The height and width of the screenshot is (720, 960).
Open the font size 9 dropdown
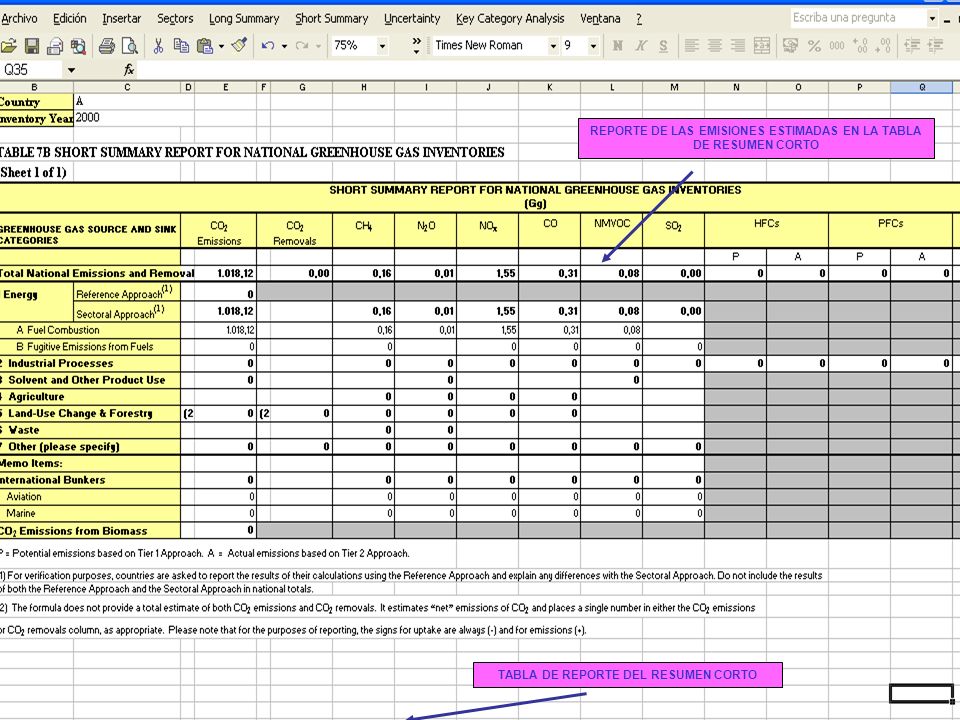pos(593,45)
